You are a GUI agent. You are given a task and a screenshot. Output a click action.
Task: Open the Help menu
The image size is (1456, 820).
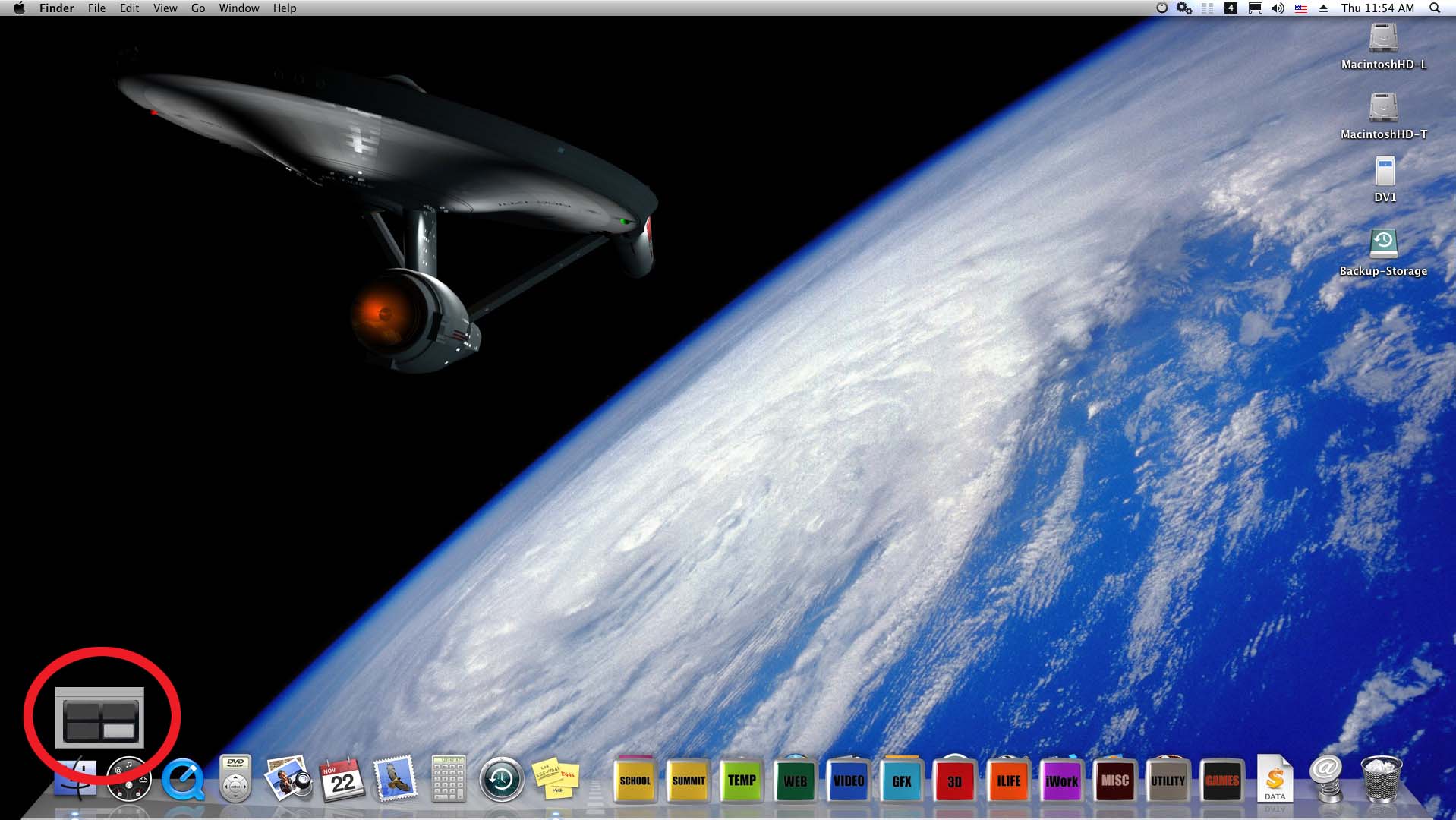(x=285, y=8)
